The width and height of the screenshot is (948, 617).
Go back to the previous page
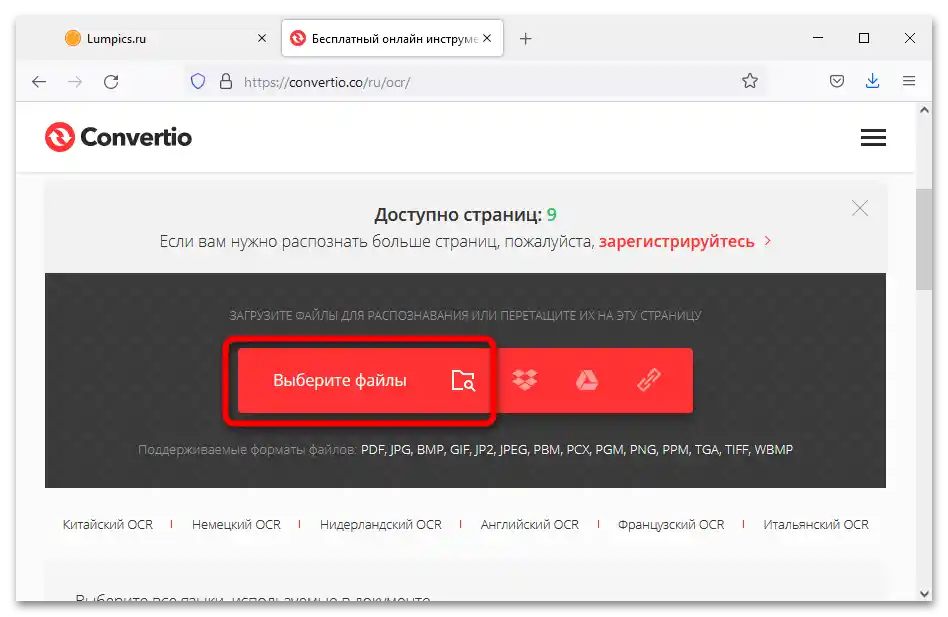coord(39,82)
